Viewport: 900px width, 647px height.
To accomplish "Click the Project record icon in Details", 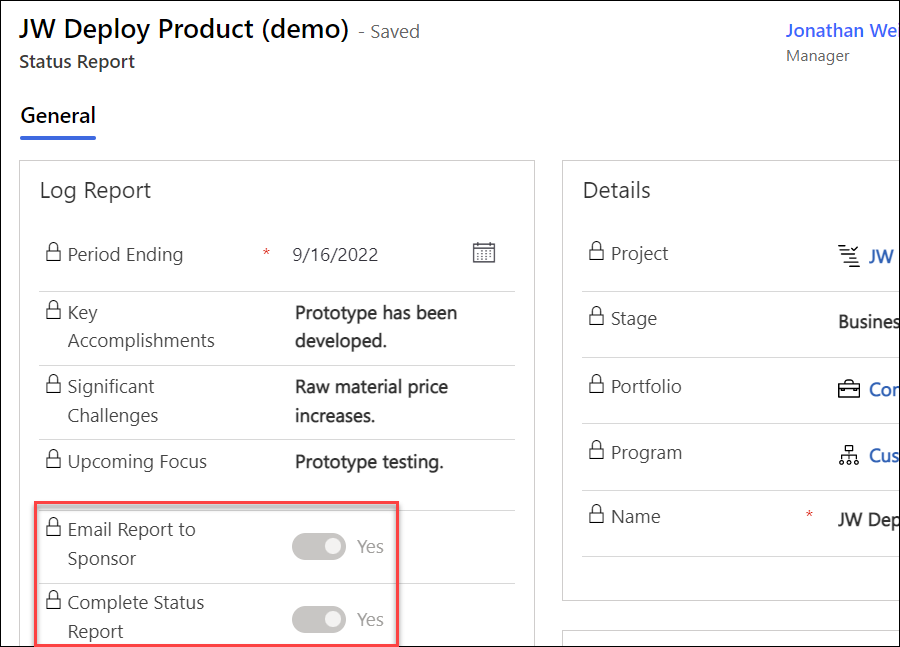I will pyautogui.click(x=849, y=255).
